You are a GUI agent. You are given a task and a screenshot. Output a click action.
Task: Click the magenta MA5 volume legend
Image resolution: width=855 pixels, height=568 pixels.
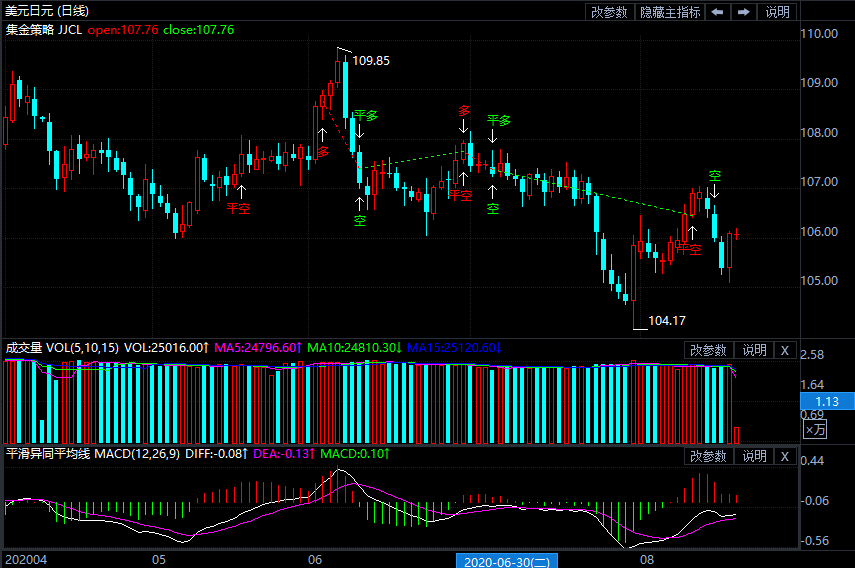coord(258,348)
